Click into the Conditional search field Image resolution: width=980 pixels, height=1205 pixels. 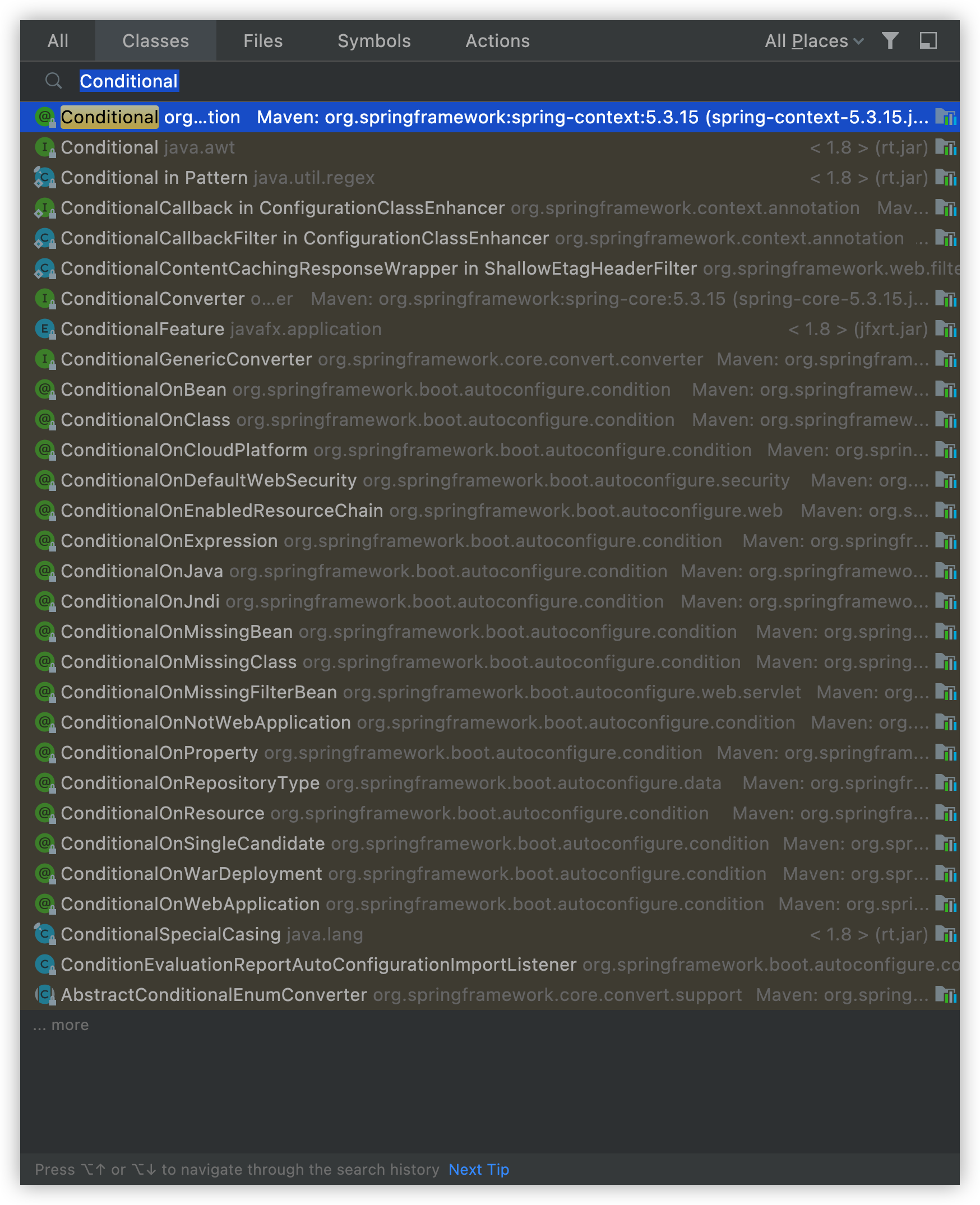[490, 81]
